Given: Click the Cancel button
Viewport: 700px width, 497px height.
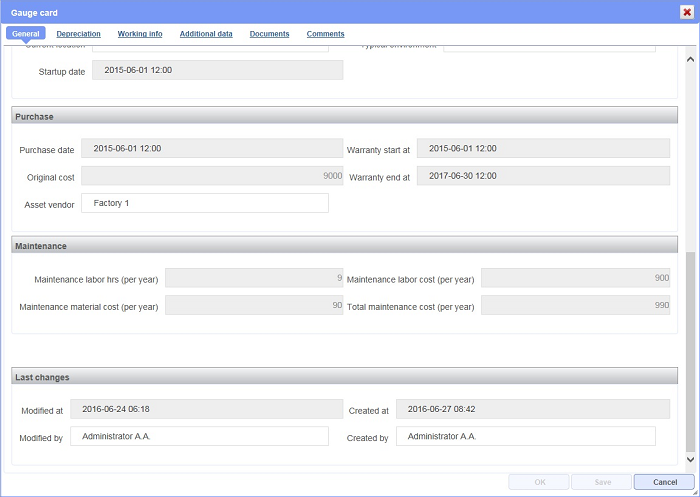Looking at the screenshot, I should (664, 482).
